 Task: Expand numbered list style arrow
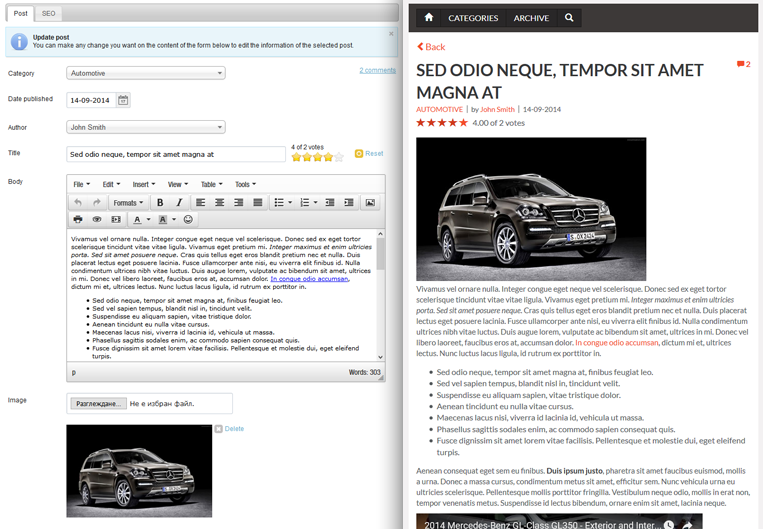tap(315, 202)
